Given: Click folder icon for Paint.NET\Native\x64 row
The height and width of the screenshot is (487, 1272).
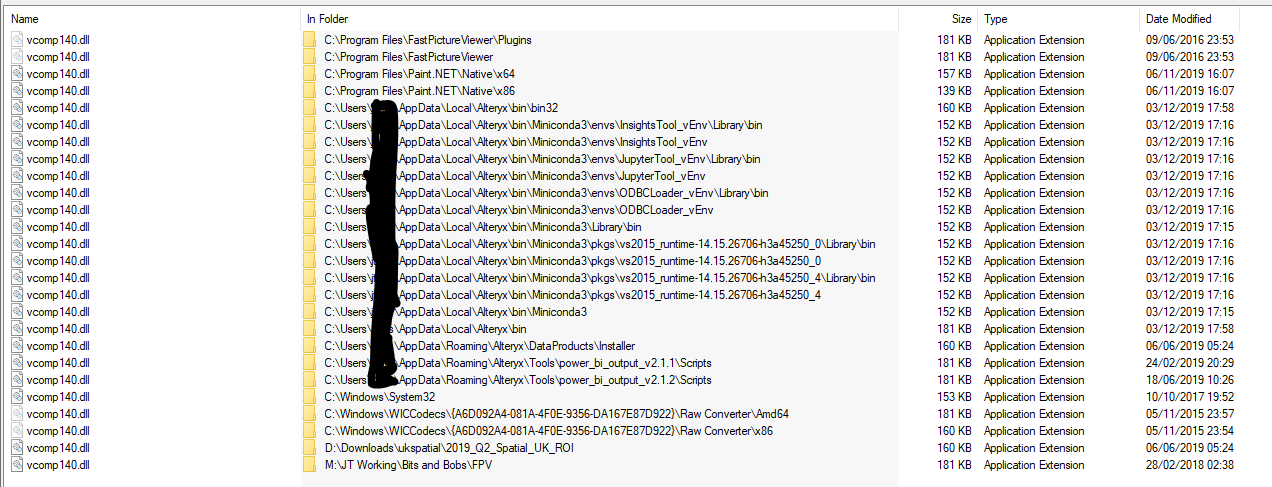Looking at the screenshot, I should point(309,74).
